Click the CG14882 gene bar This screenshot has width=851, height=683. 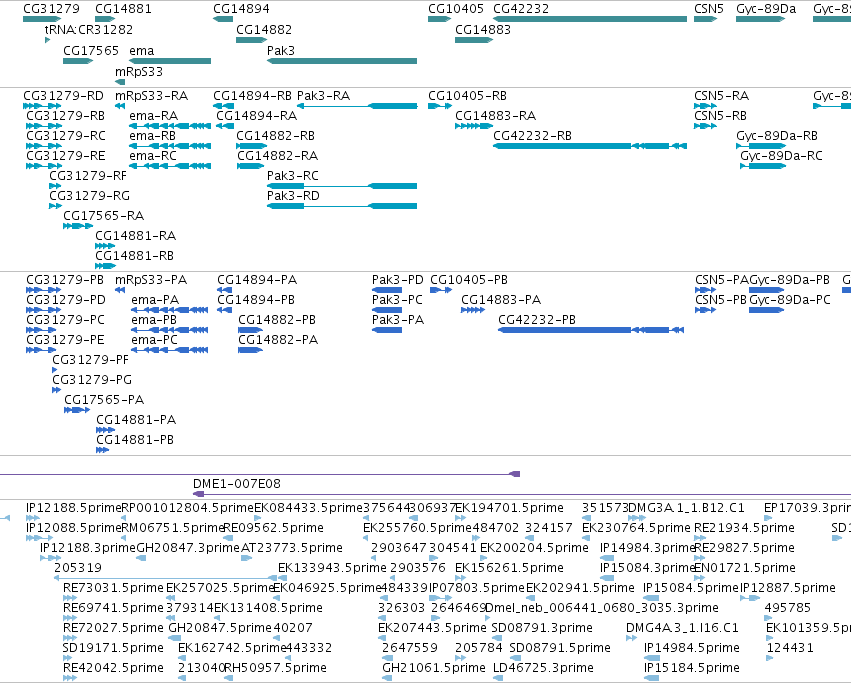point(251,40)
